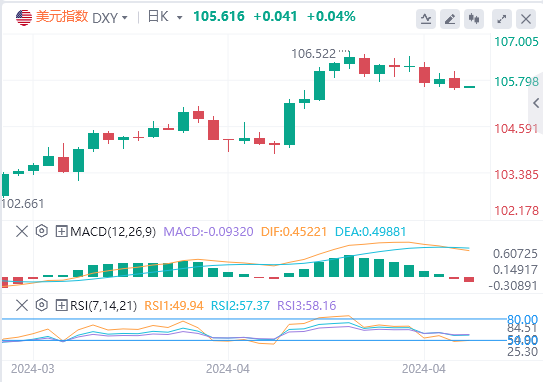
Task: Open the indicators line chart icon
Action: (426, 19)
